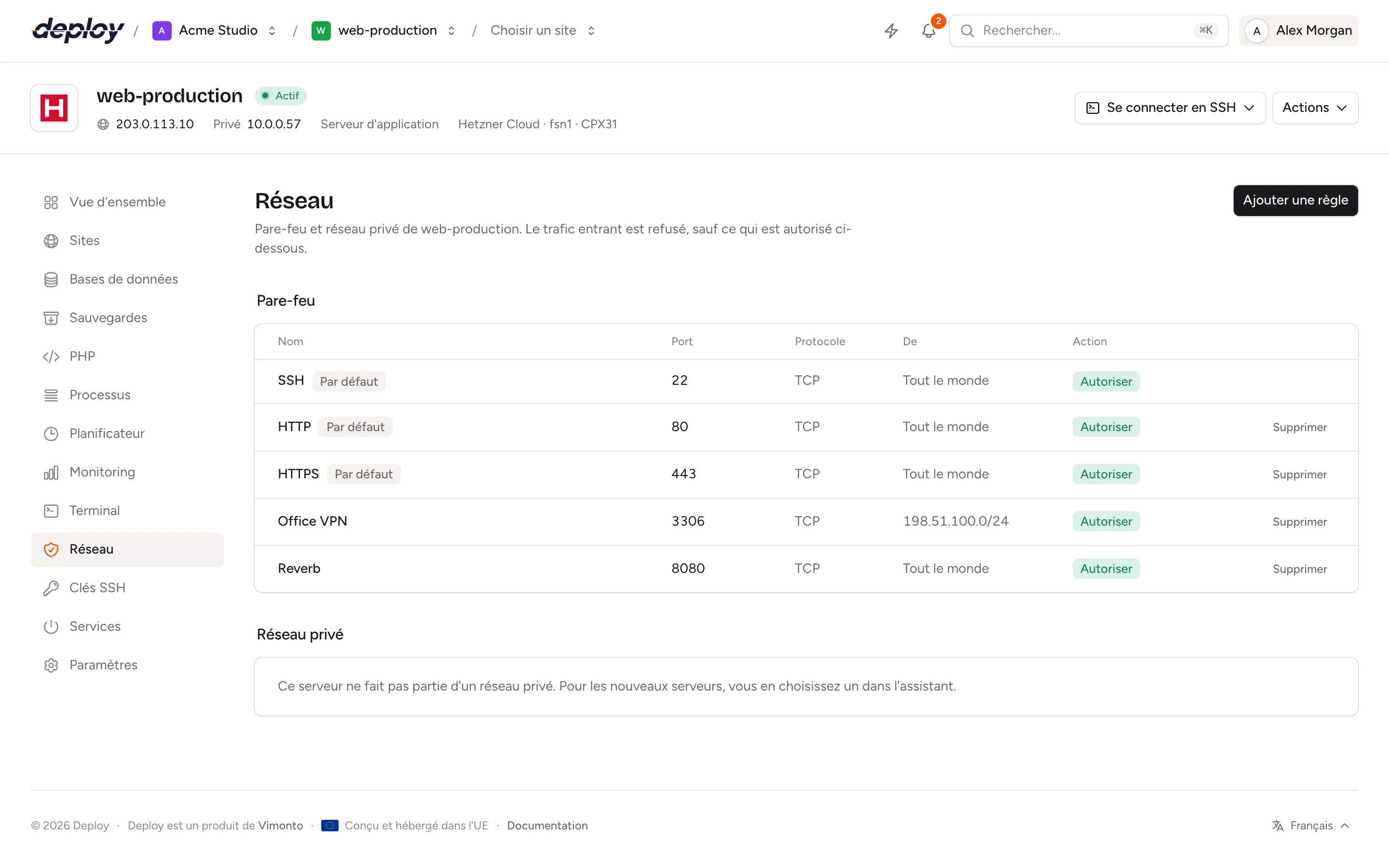Open the lightning bolt quick actions icon
Screen dimensions: 1389x868
(891, 30)
